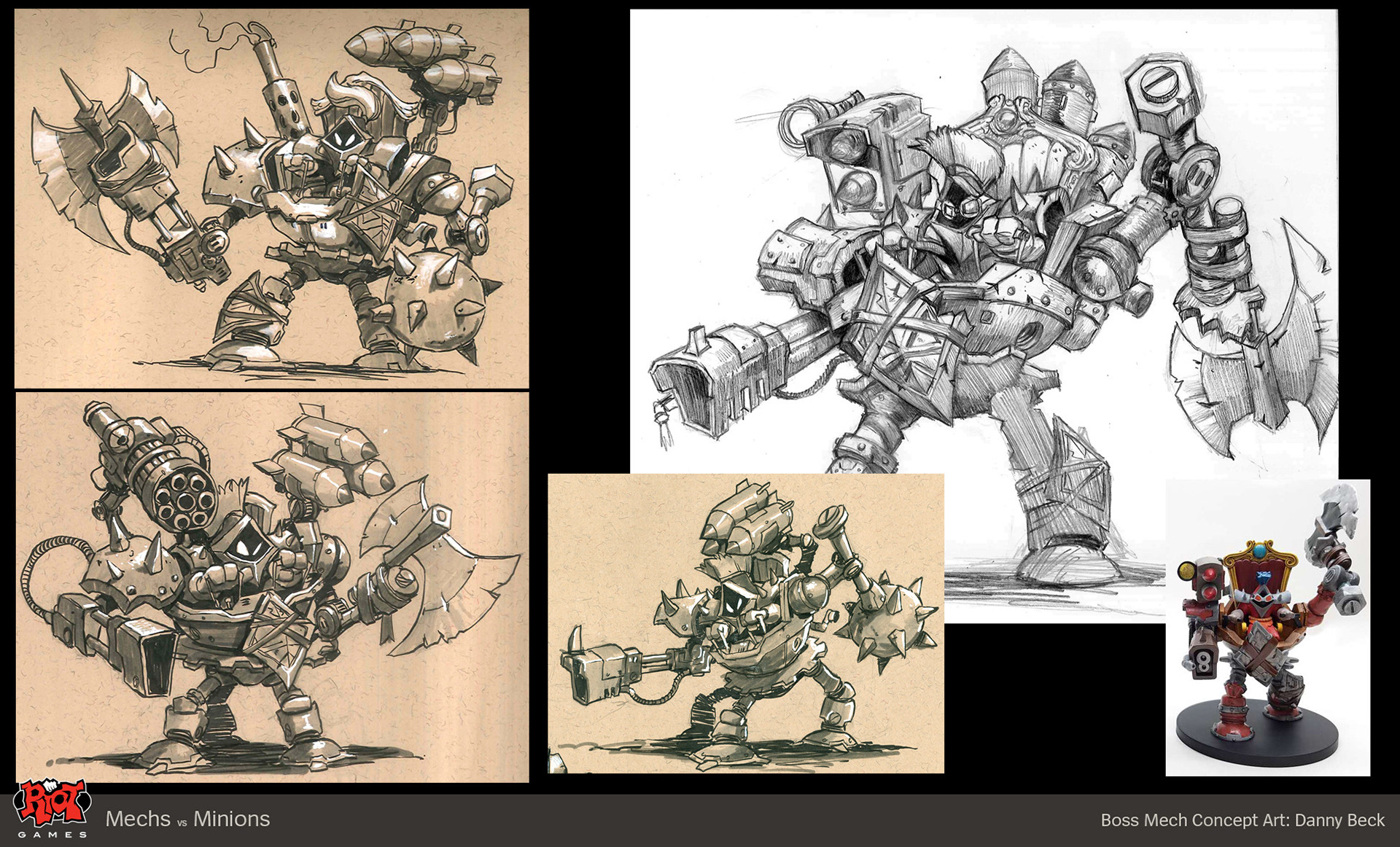Select the 'Mechs vs Minions' title text

pos(187,819)
